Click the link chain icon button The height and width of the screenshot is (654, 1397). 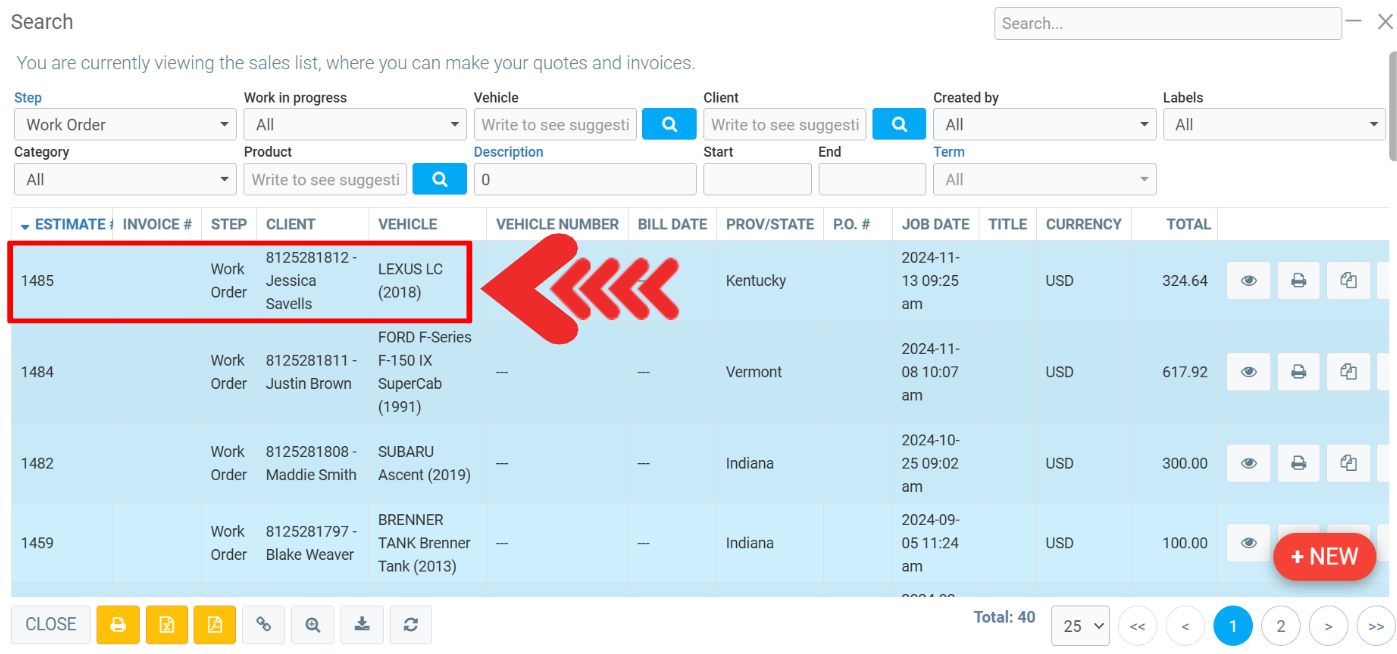pos(264,625)
